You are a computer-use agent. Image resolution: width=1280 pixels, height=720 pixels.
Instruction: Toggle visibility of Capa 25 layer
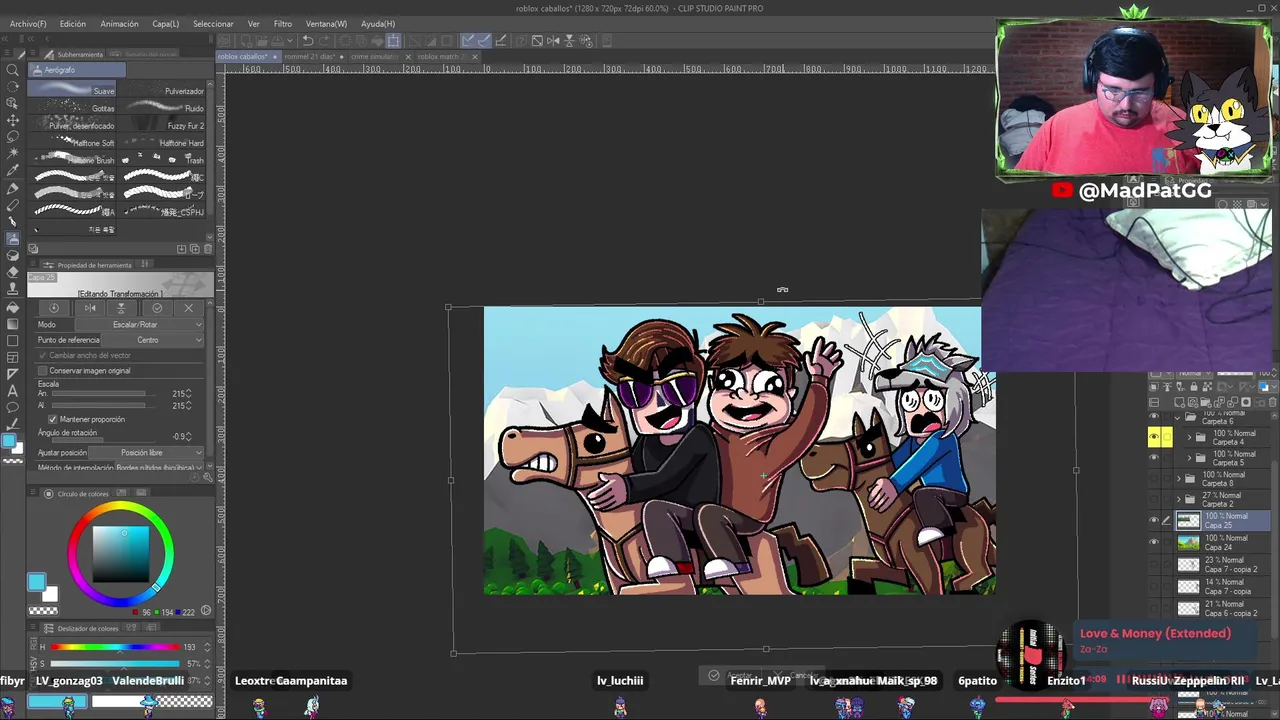click(1154, 520)
